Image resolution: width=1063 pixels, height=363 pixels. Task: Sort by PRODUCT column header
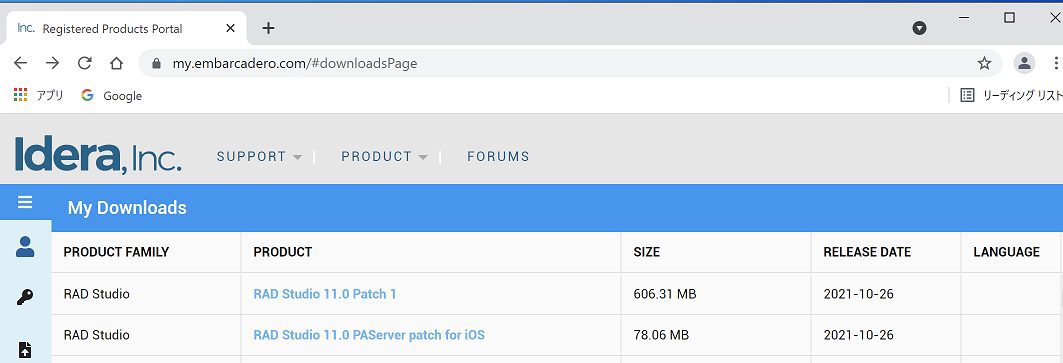(x=283, y=252)
